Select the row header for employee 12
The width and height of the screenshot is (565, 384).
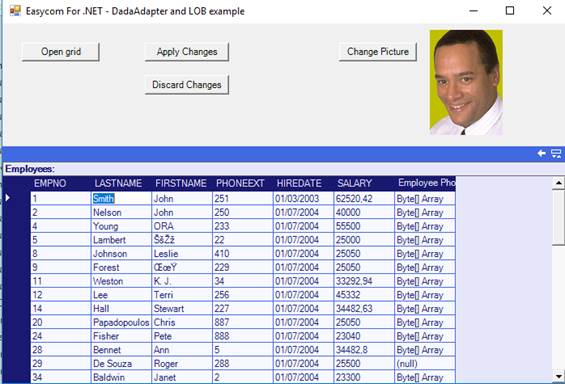click(16, 295)
